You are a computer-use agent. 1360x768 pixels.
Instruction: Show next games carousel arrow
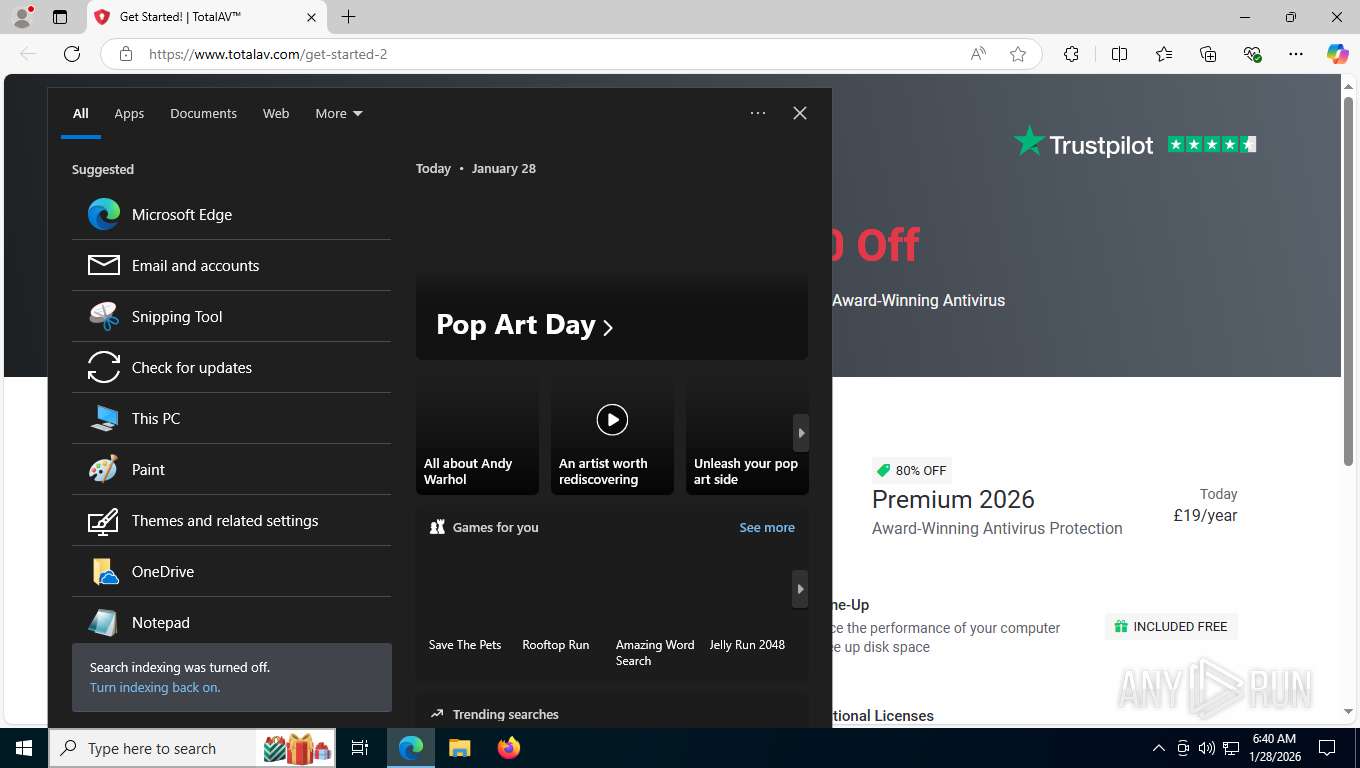pos(800,589)
